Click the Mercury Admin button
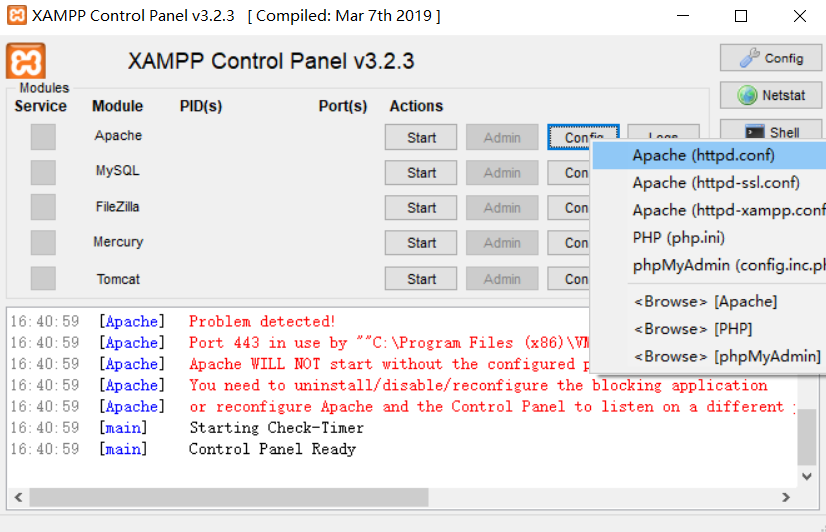 [502, 243]
